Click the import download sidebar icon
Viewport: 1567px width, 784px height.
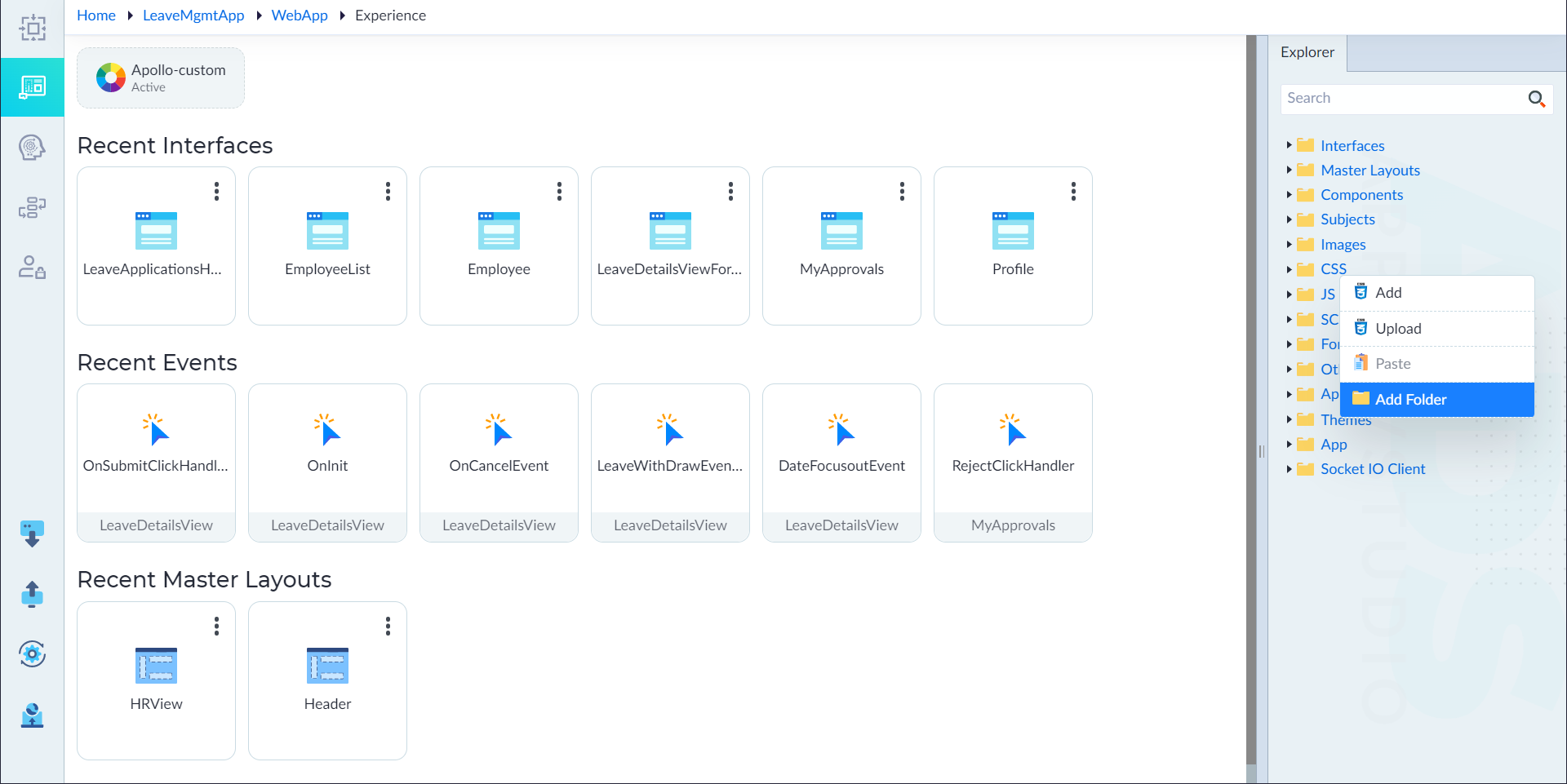pos(32,534)
